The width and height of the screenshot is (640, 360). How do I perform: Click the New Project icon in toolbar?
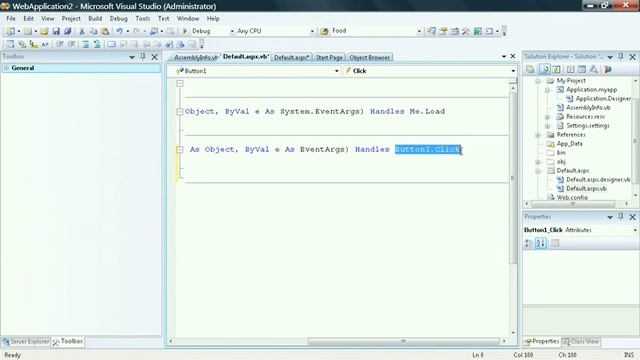click(10, 31)
